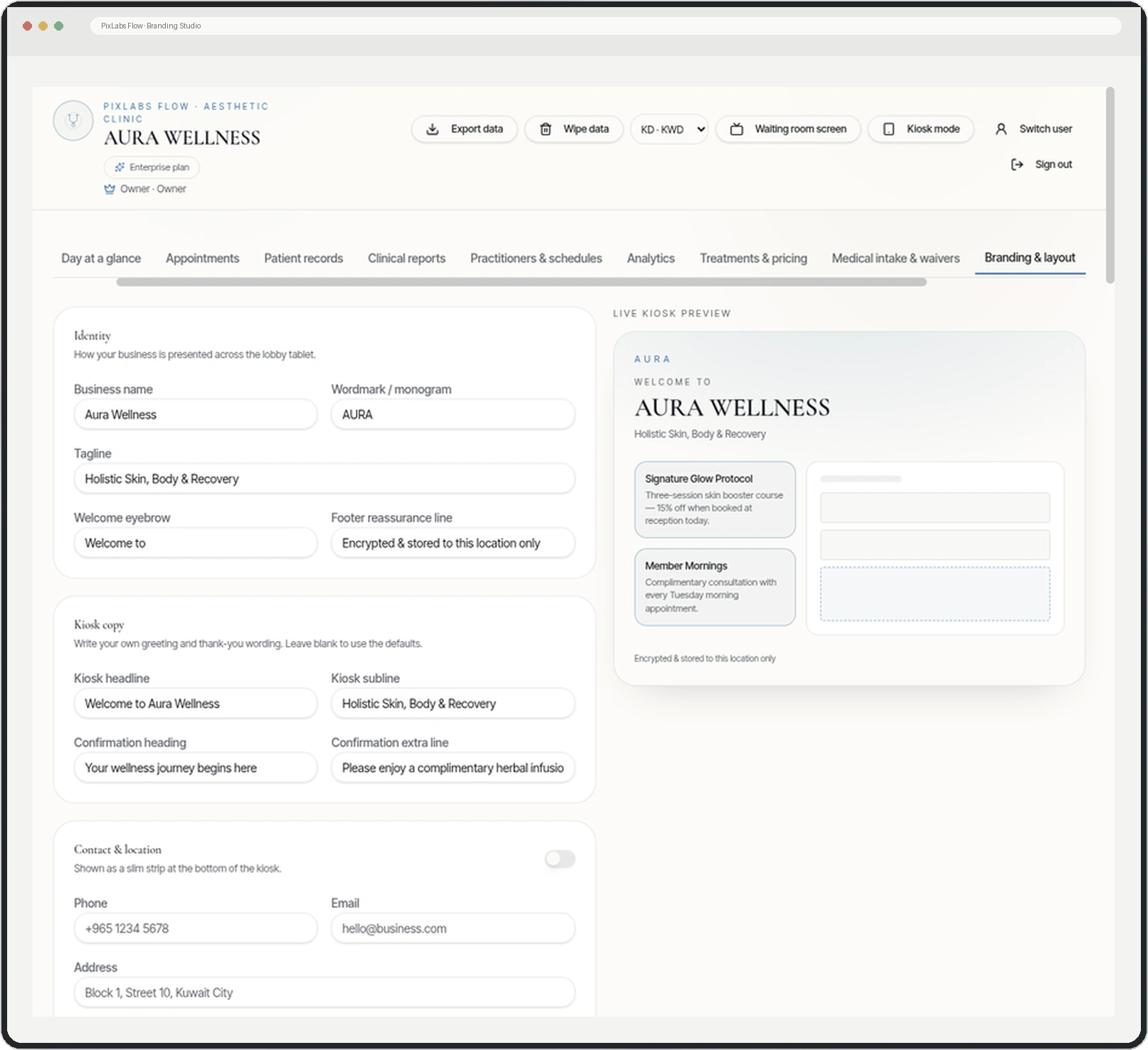Click the Confirmation extra line field
Viewport: 1148px width, 1050px height.
coord(453,768)
